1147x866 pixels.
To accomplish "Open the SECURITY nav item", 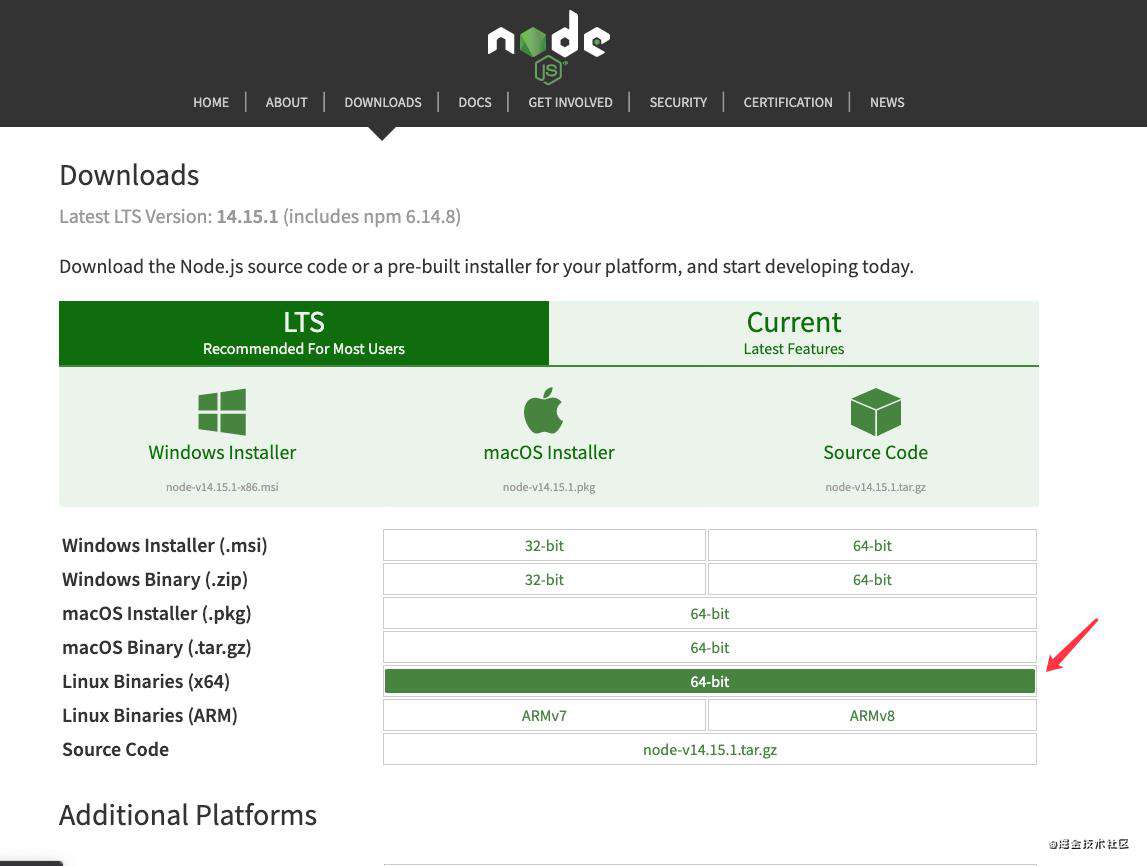I will tap(678, 102).
